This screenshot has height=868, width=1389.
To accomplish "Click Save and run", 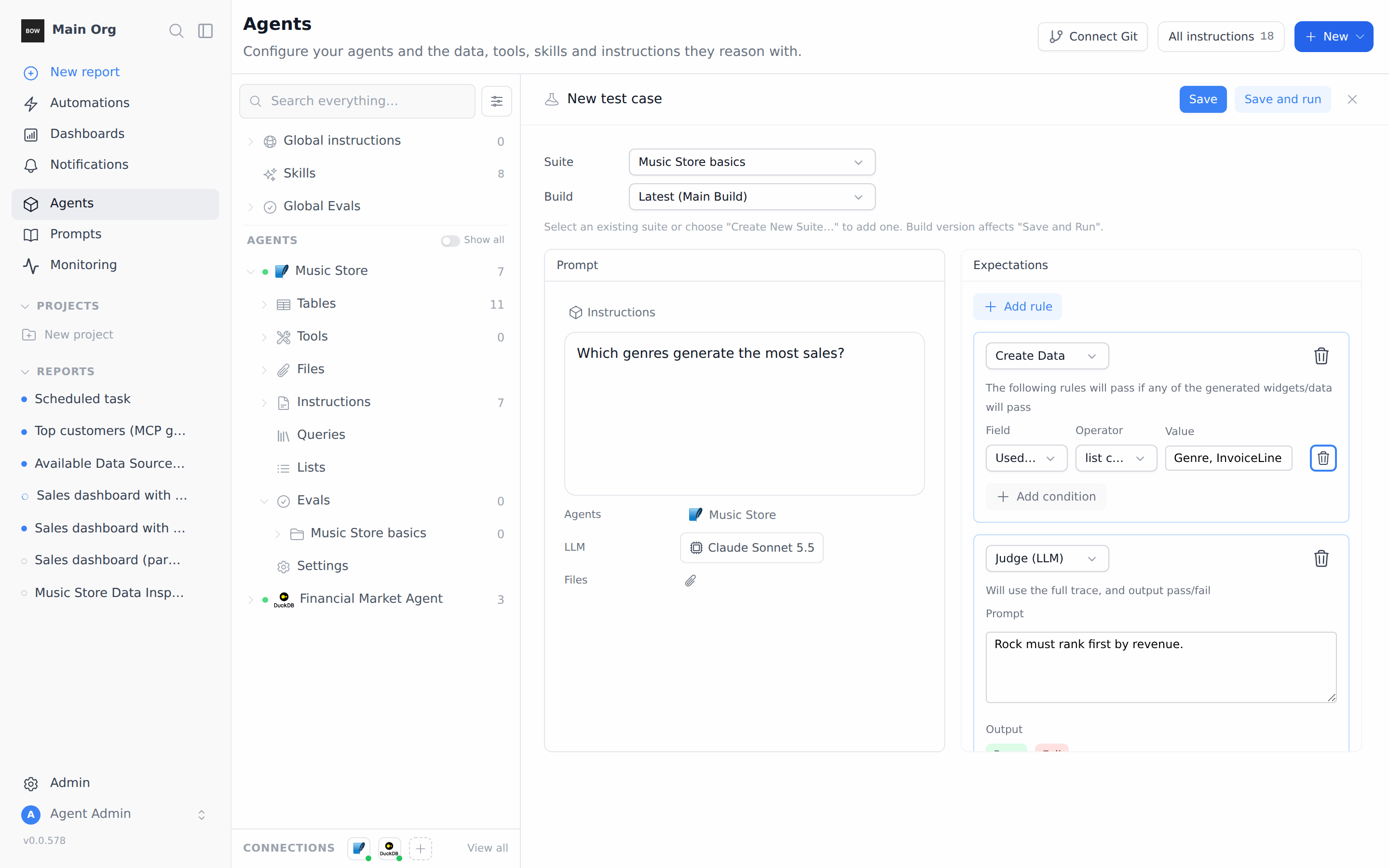I will click(1282, 99).
